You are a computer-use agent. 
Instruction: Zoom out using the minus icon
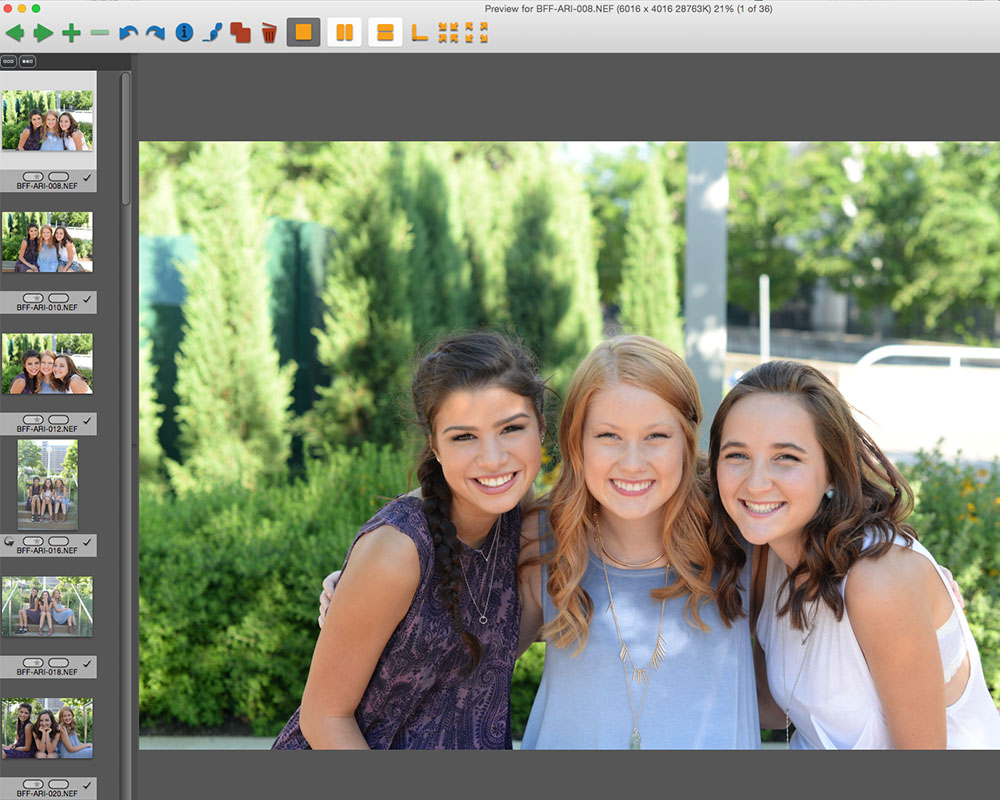pyautogui.click(x=98, y=32)
